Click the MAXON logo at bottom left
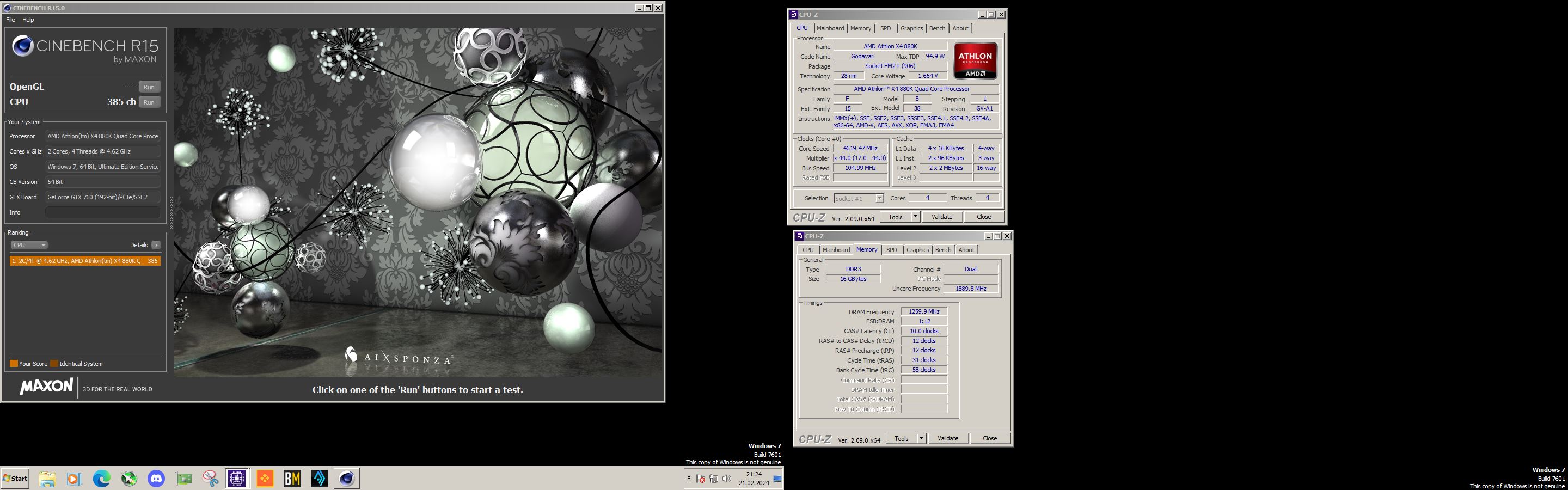 46,387
